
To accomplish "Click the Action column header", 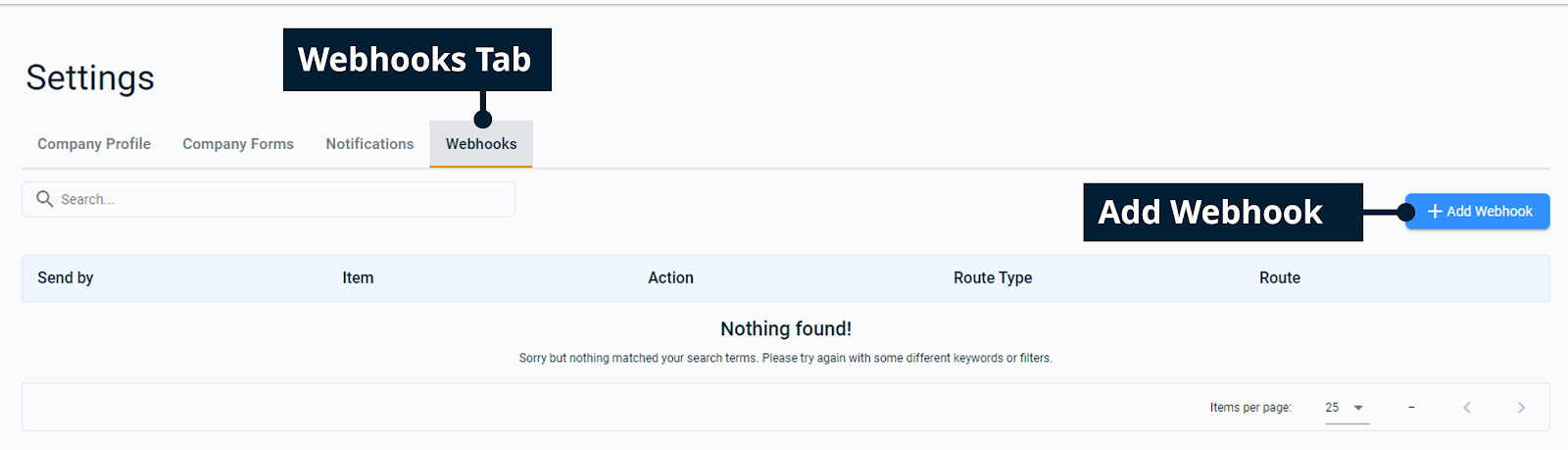I will click(x=670, y=278).
